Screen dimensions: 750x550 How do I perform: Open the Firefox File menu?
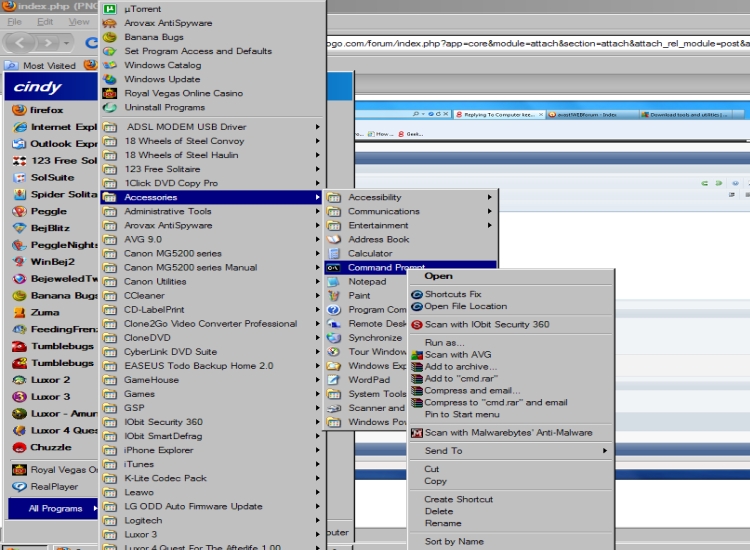[x=14, y=22]
